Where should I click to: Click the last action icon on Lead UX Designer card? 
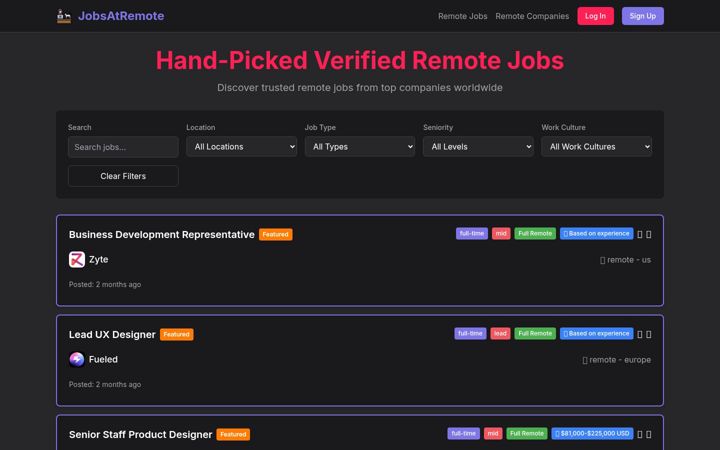648,334
